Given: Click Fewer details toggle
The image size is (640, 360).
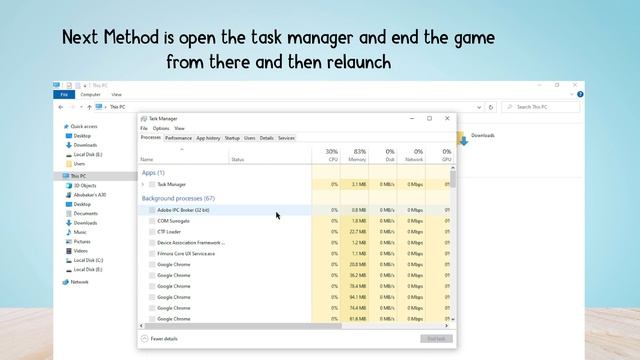Looking at the screenshot, I should pos(159,339).
